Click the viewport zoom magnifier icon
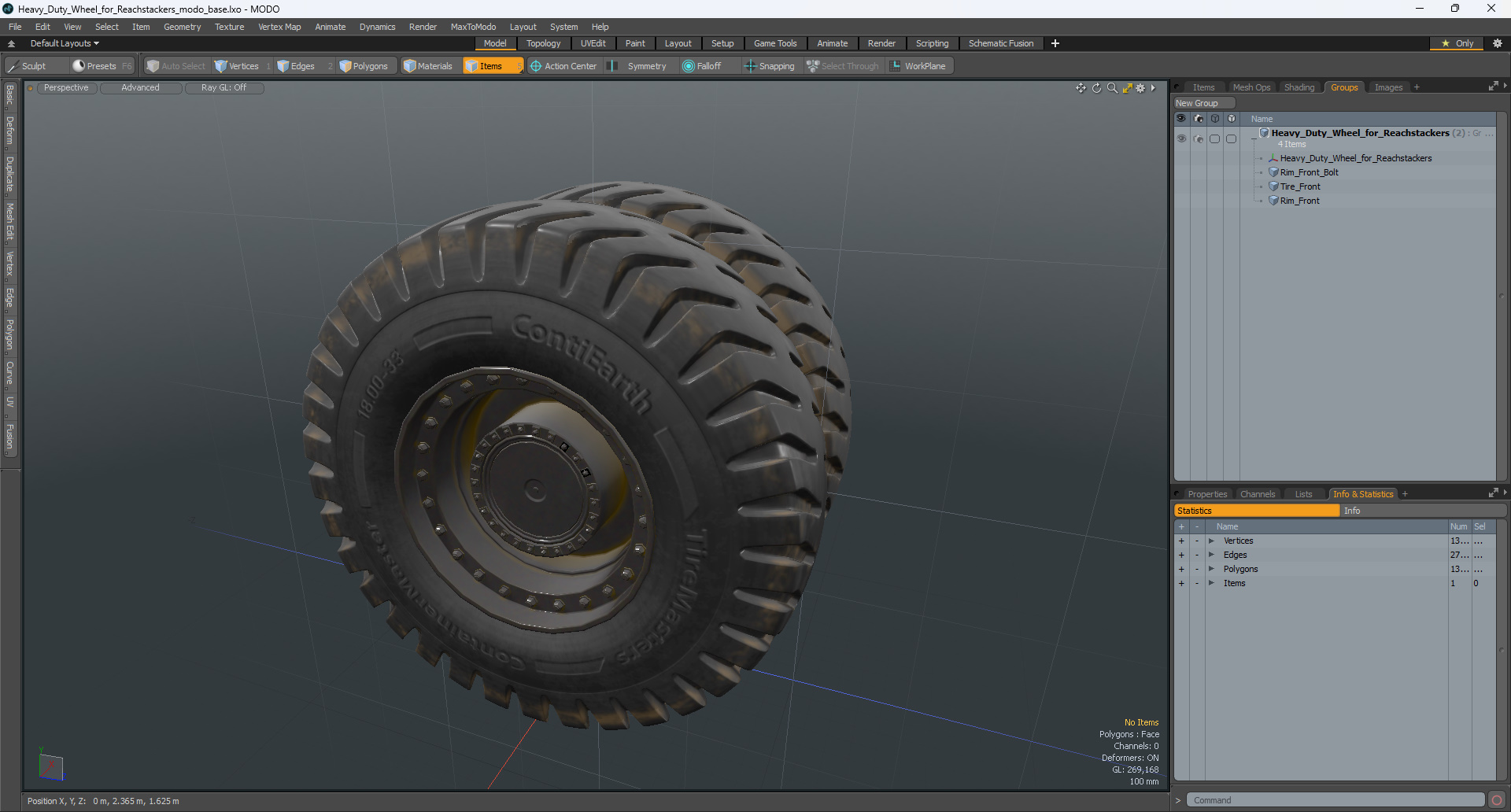 (x=1112, y=88)
